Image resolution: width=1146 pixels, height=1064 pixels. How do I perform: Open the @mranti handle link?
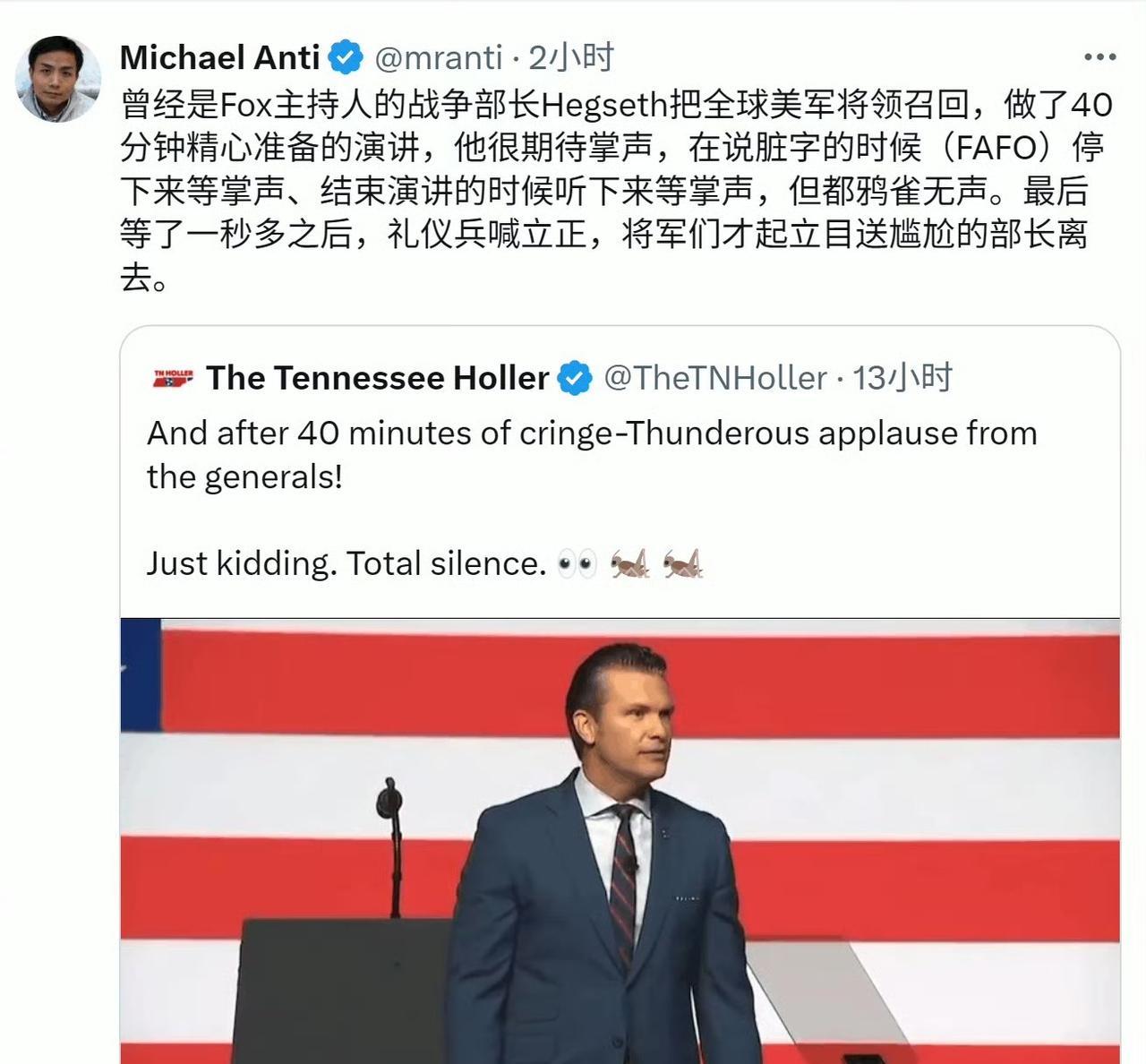pos(438,58)
